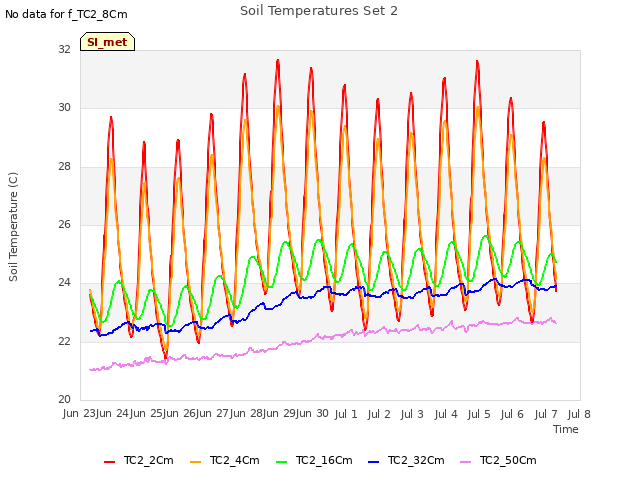Click the y-axis tick label 24
The height and width of the screenshot is (480, 640).
64,282
